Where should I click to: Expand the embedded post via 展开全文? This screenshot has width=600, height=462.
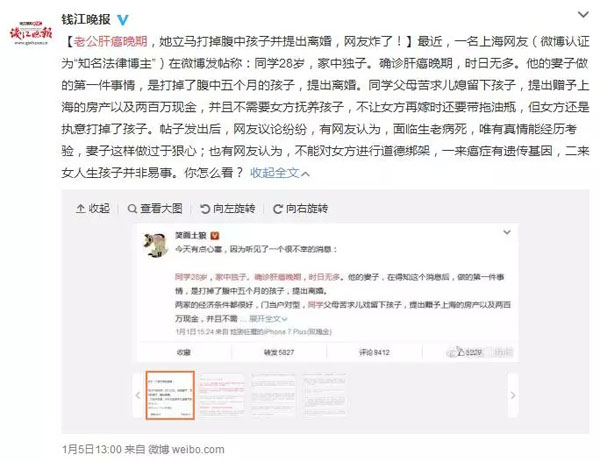(x=268, y=318)
